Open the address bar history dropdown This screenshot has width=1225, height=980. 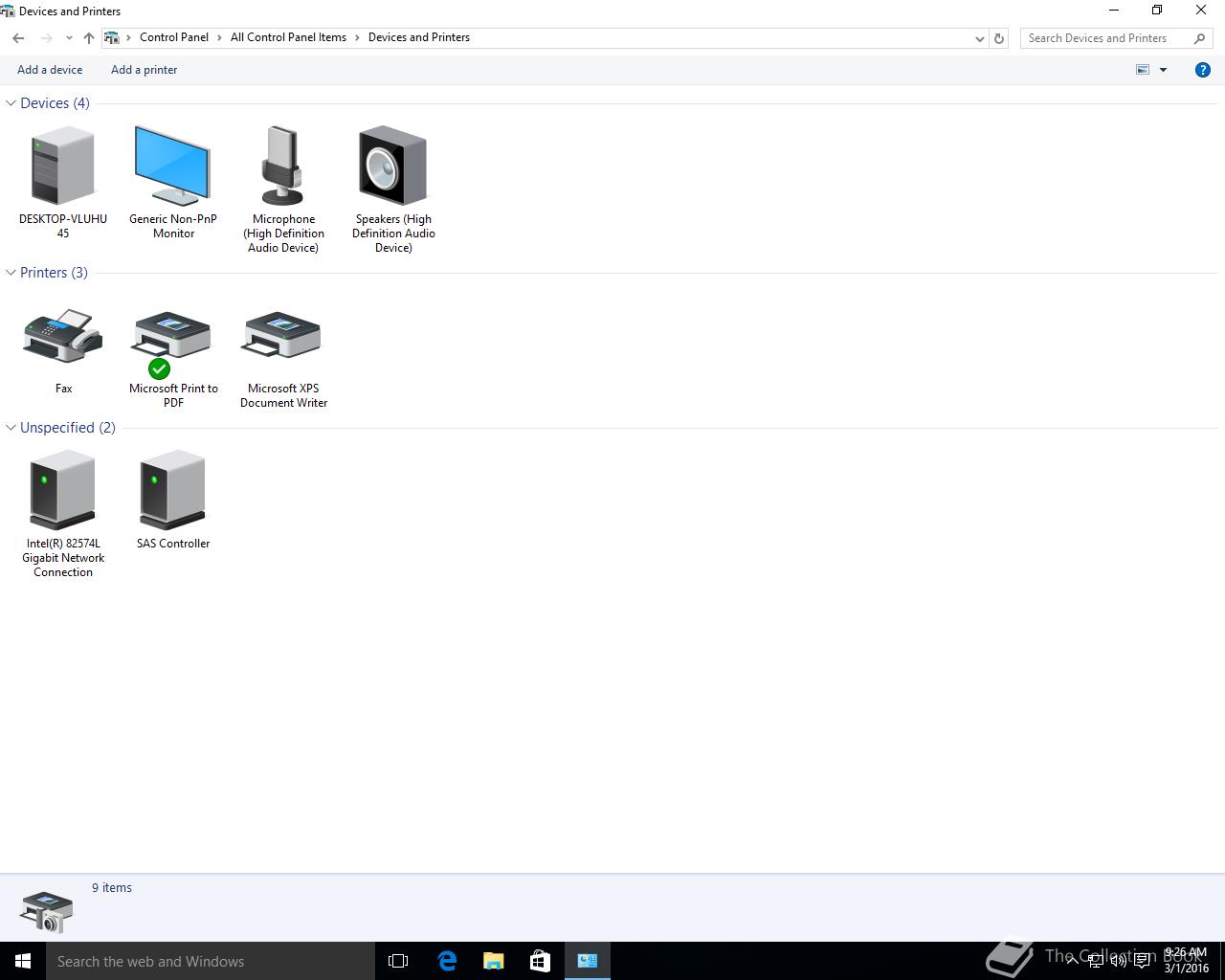pos(979,38)
